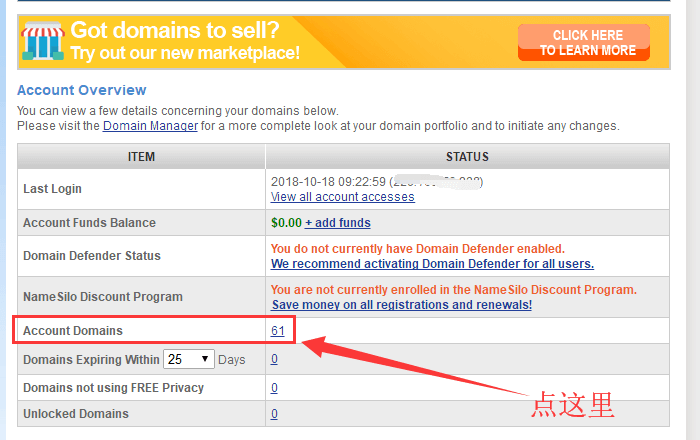Open the Domain Defender activation recommendation link

pyautogui.click(x=432, y=264)
